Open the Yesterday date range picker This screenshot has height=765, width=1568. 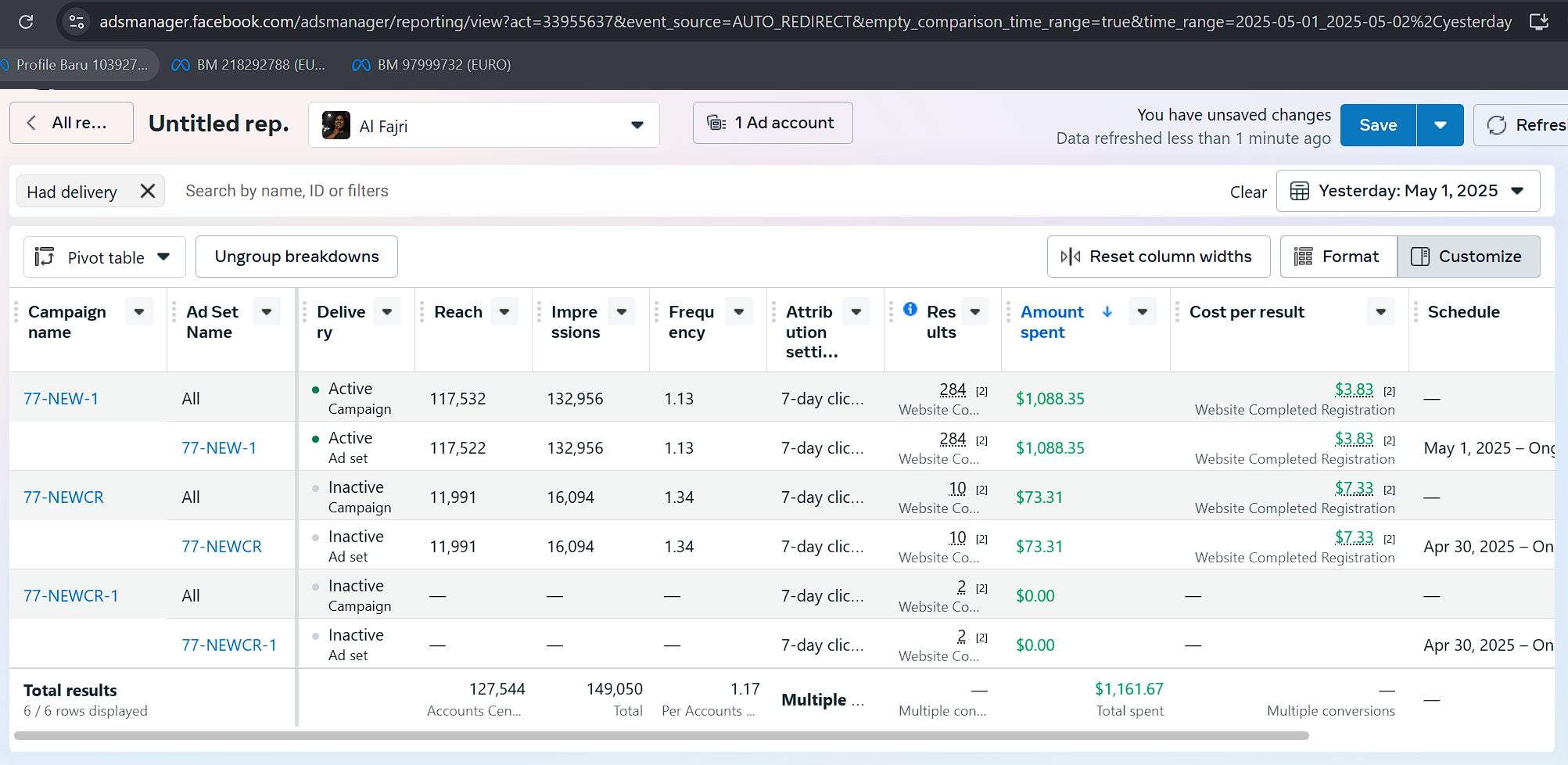[x=1408, y=191]
